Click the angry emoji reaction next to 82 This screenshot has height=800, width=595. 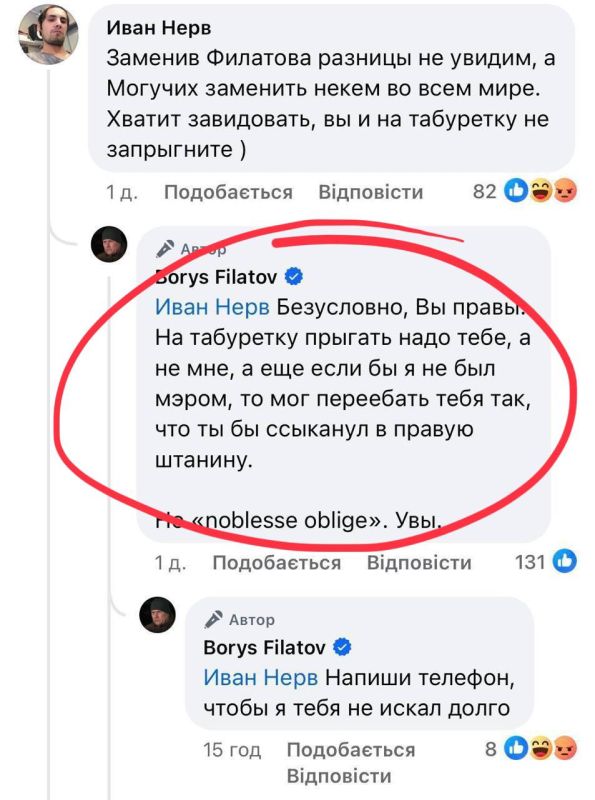click(565, 191)
